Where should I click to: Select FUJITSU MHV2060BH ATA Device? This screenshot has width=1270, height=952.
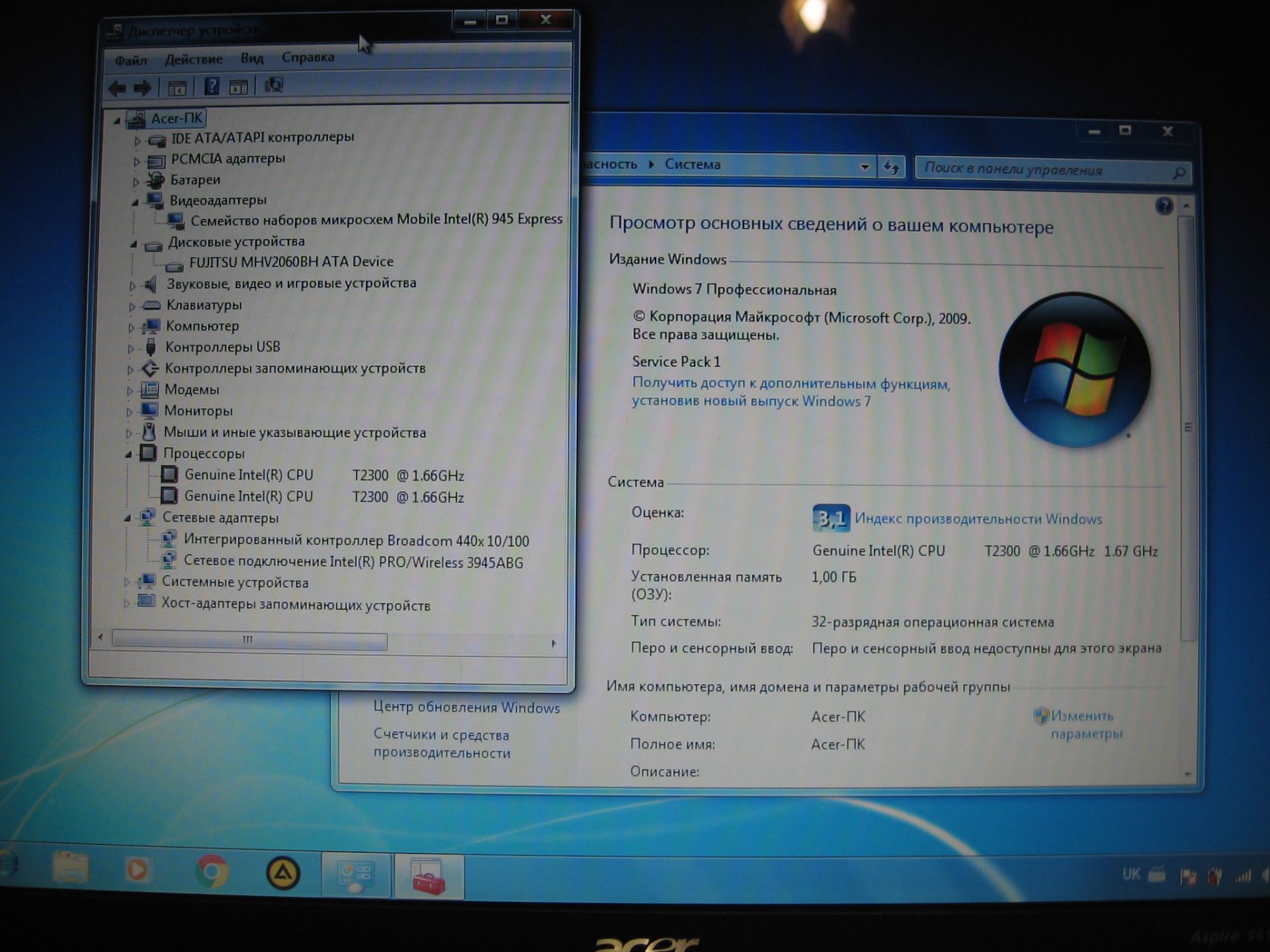click(291, 262)
